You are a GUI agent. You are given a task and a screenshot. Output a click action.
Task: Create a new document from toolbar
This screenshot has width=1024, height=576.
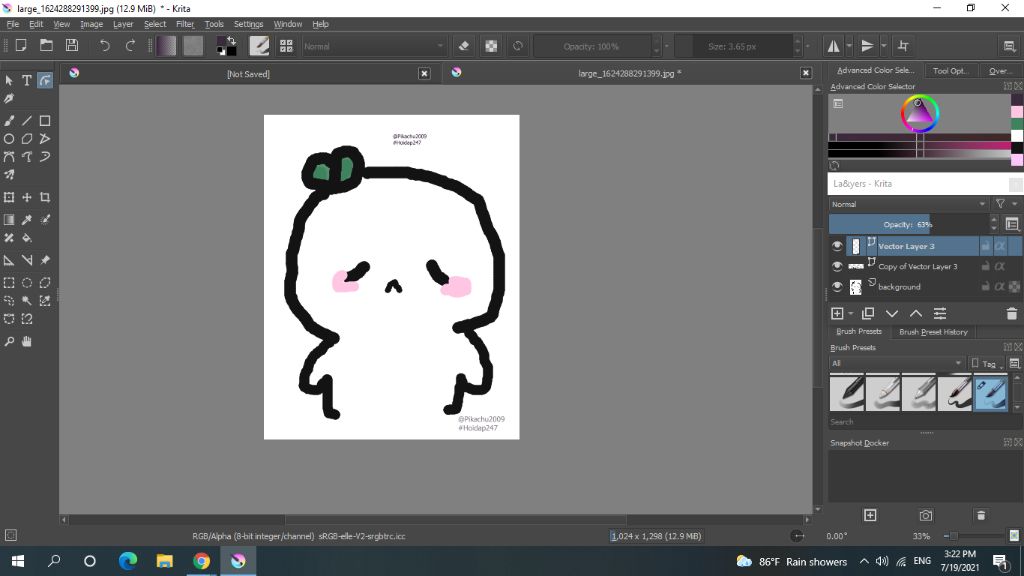click(x=21, y=46)
